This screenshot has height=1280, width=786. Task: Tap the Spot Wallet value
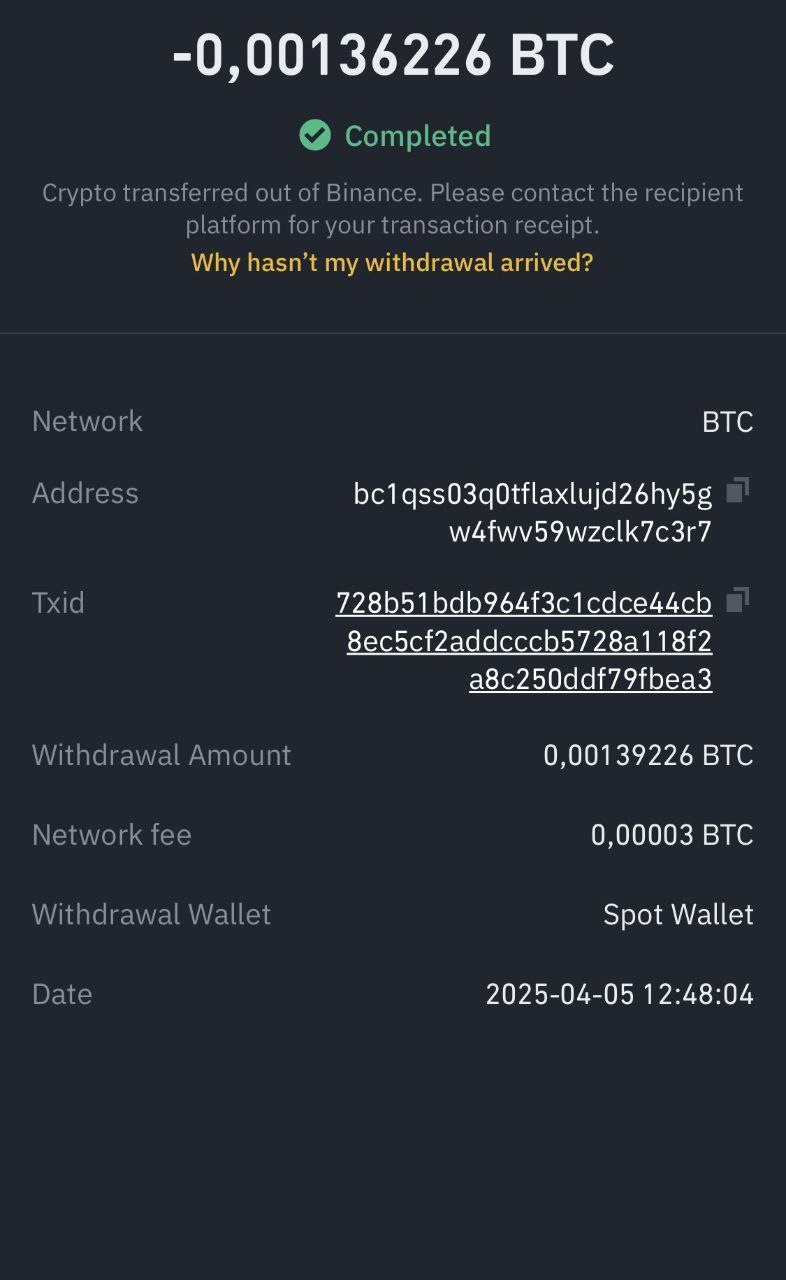tap(678, 915)
